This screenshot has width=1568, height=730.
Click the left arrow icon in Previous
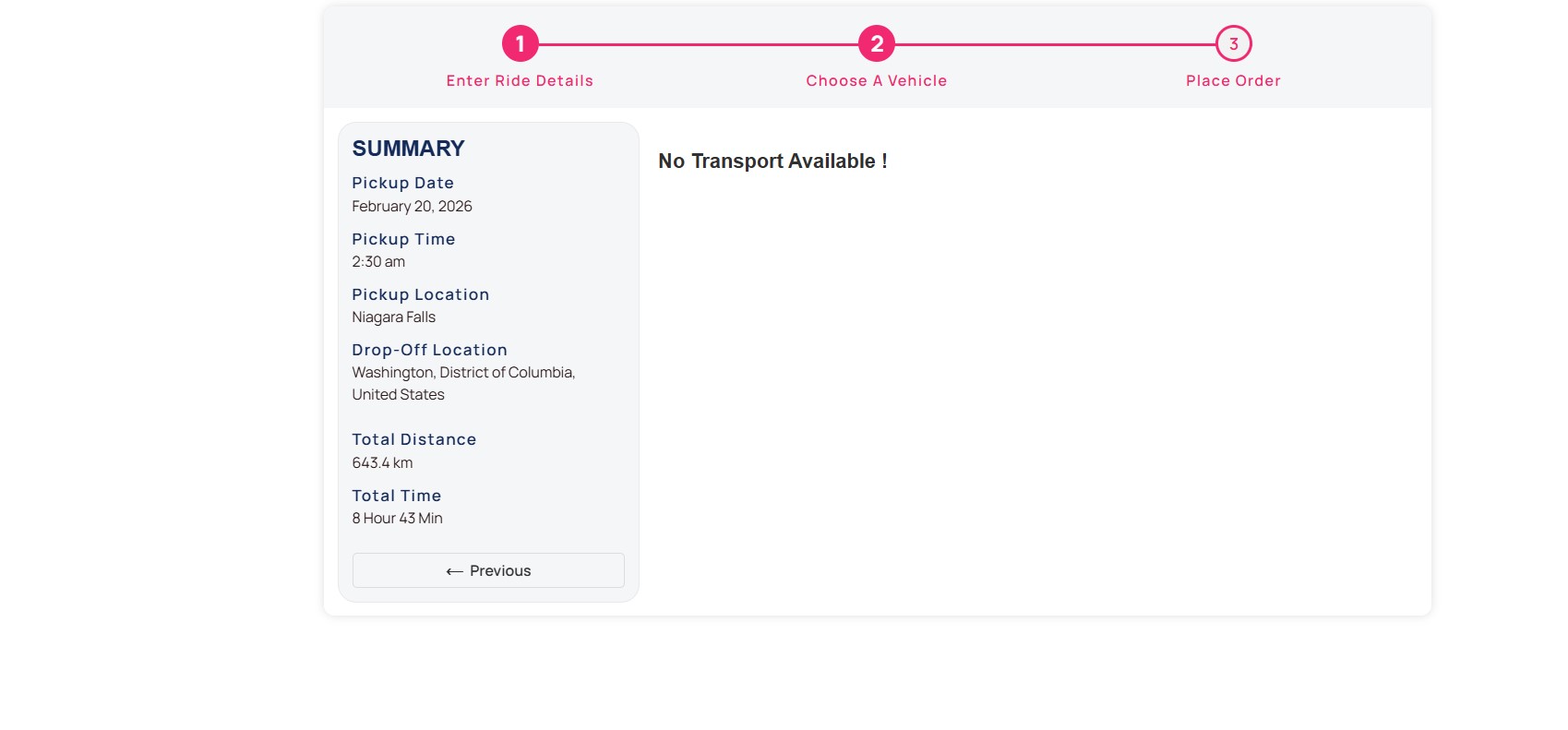(454, 571)
